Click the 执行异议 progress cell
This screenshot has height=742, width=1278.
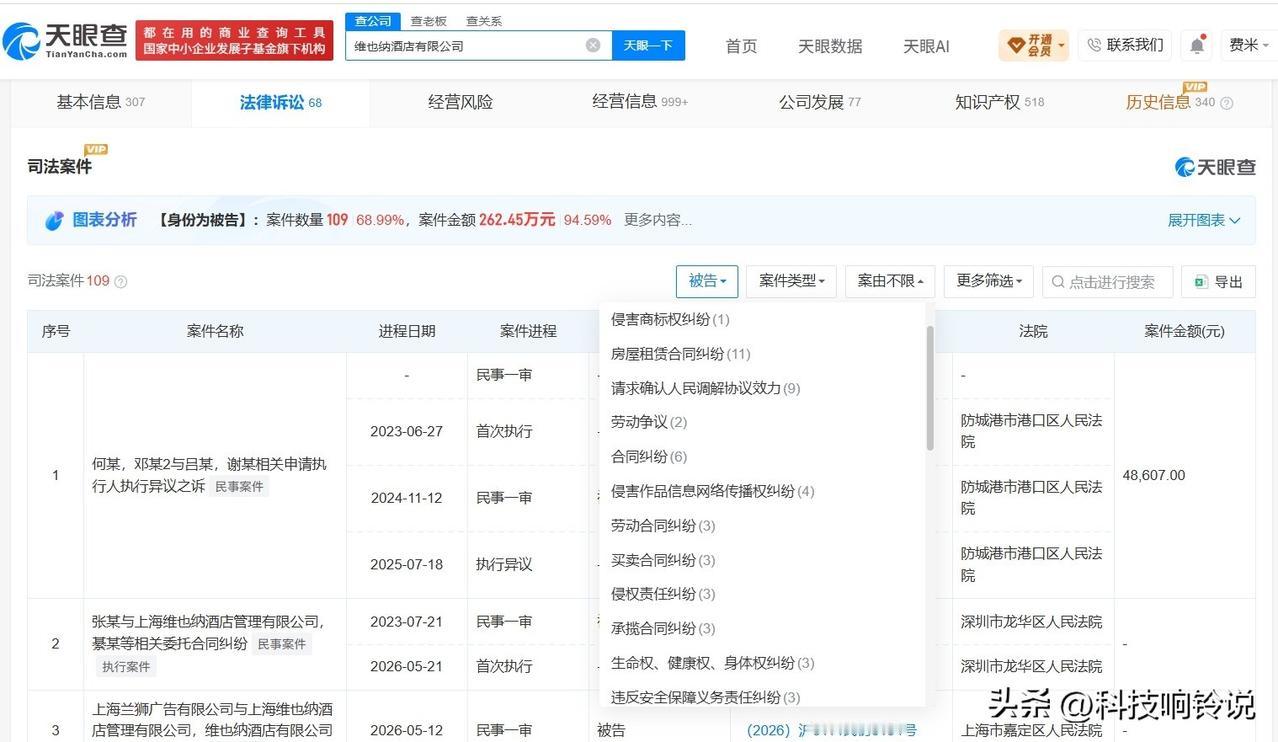pyautogui.click(x=504, y=564)
